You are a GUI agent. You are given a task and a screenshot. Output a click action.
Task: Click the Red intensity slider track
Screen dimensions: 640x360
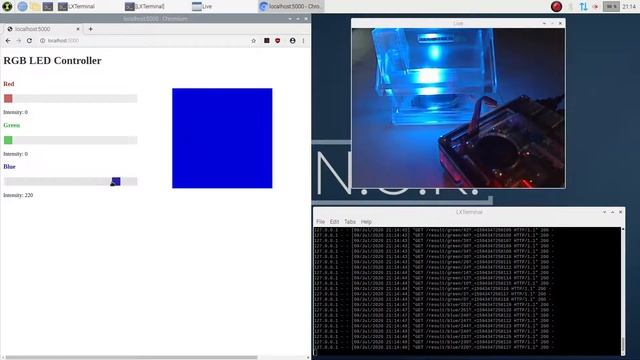pyautogui.click(x=71, y=98)
